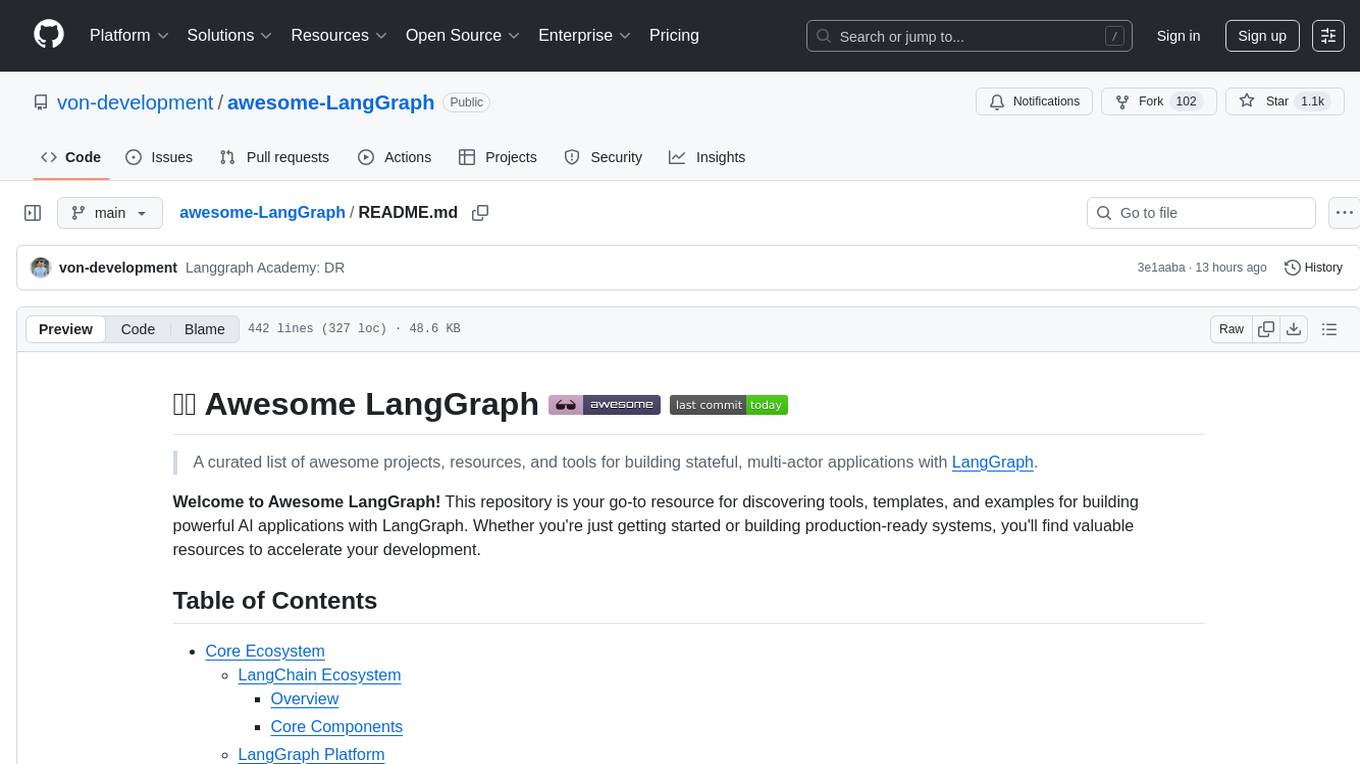
Task: Open the more file actions menu
Action: click(1345, 213)
